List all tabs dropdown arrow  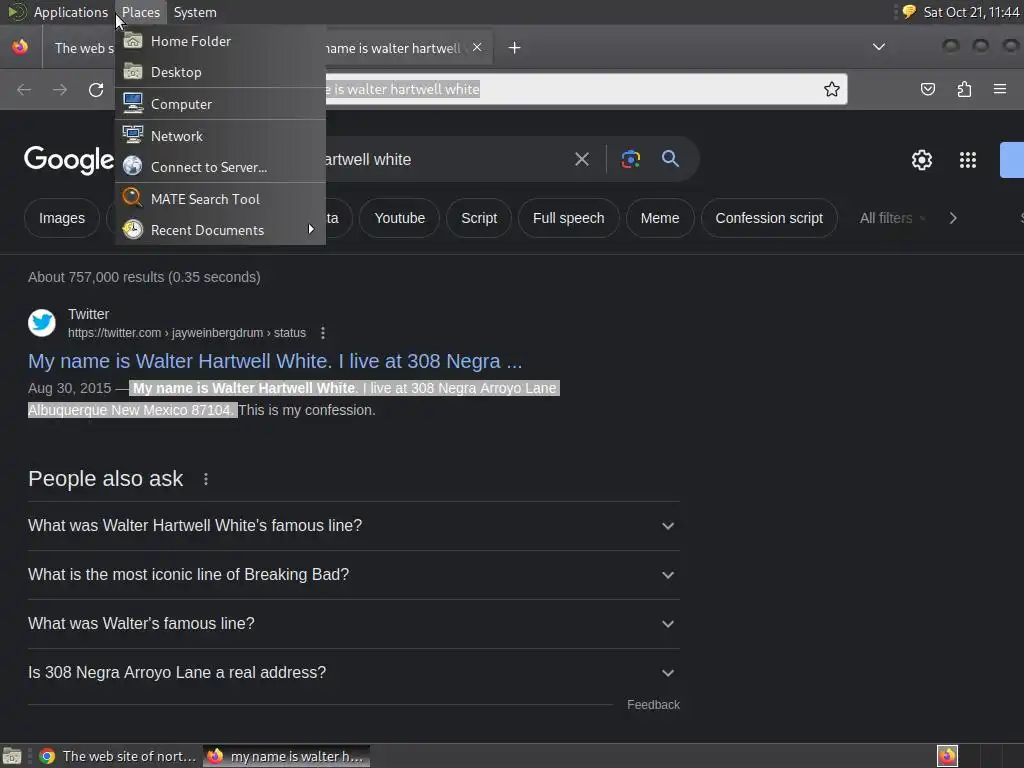click(879, 47)
